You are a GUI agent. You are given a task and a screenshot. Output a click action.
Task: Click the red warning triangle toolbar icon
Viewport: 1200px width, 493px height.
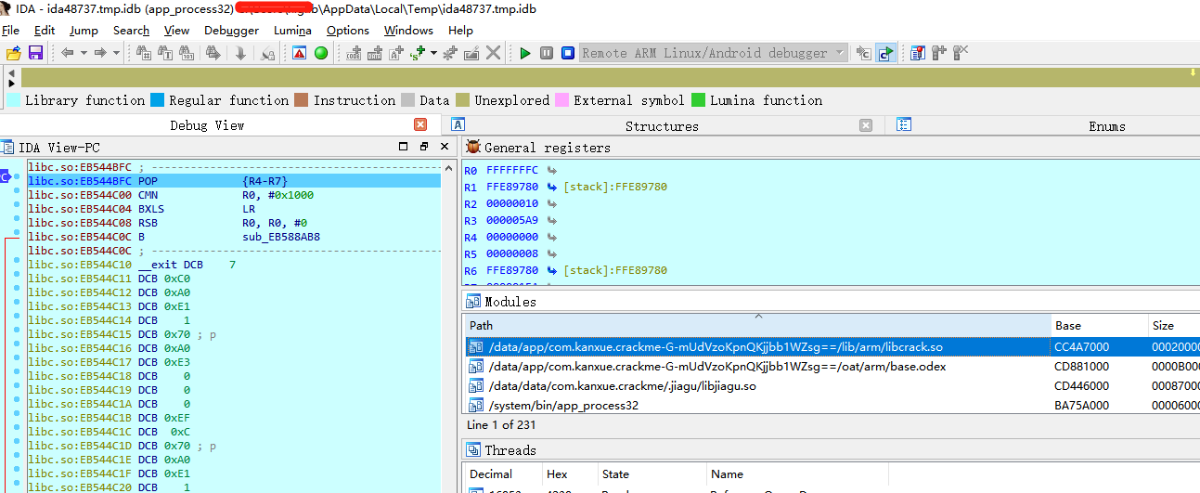click(x=299, y=52)
